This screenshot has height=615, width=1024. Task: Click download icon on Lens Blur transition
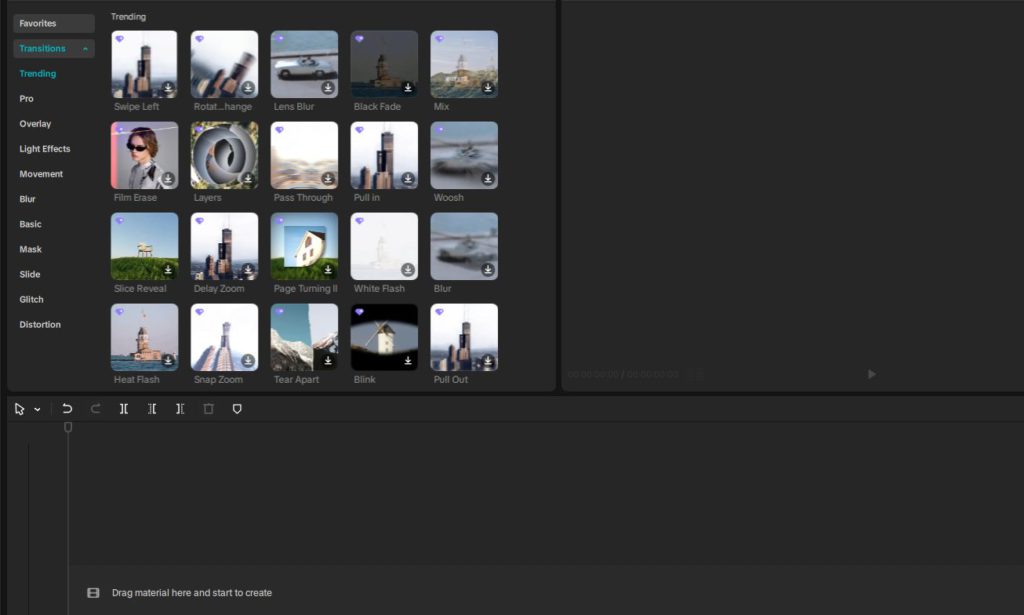[328, 88]
